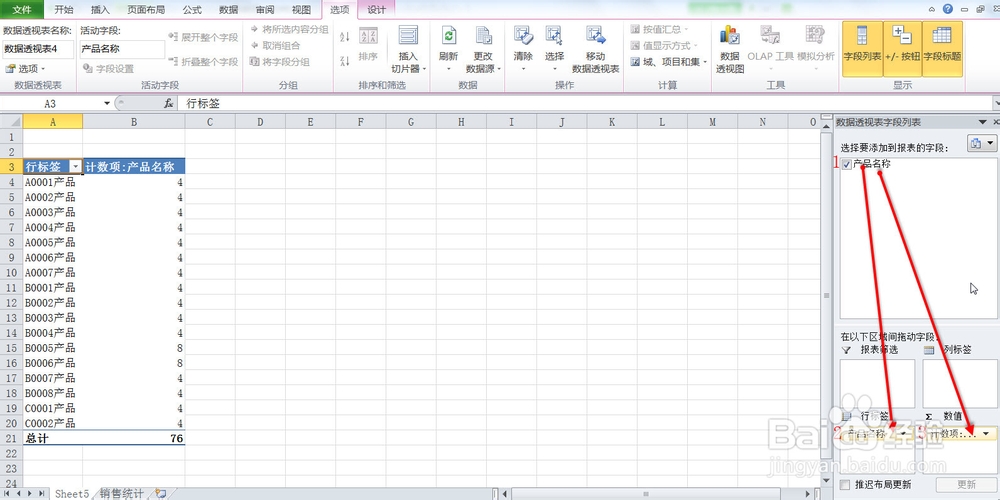Switch to the 视图 (View) tab
1000x500 pixels.
pyautogui.click(x=301, y=10)
